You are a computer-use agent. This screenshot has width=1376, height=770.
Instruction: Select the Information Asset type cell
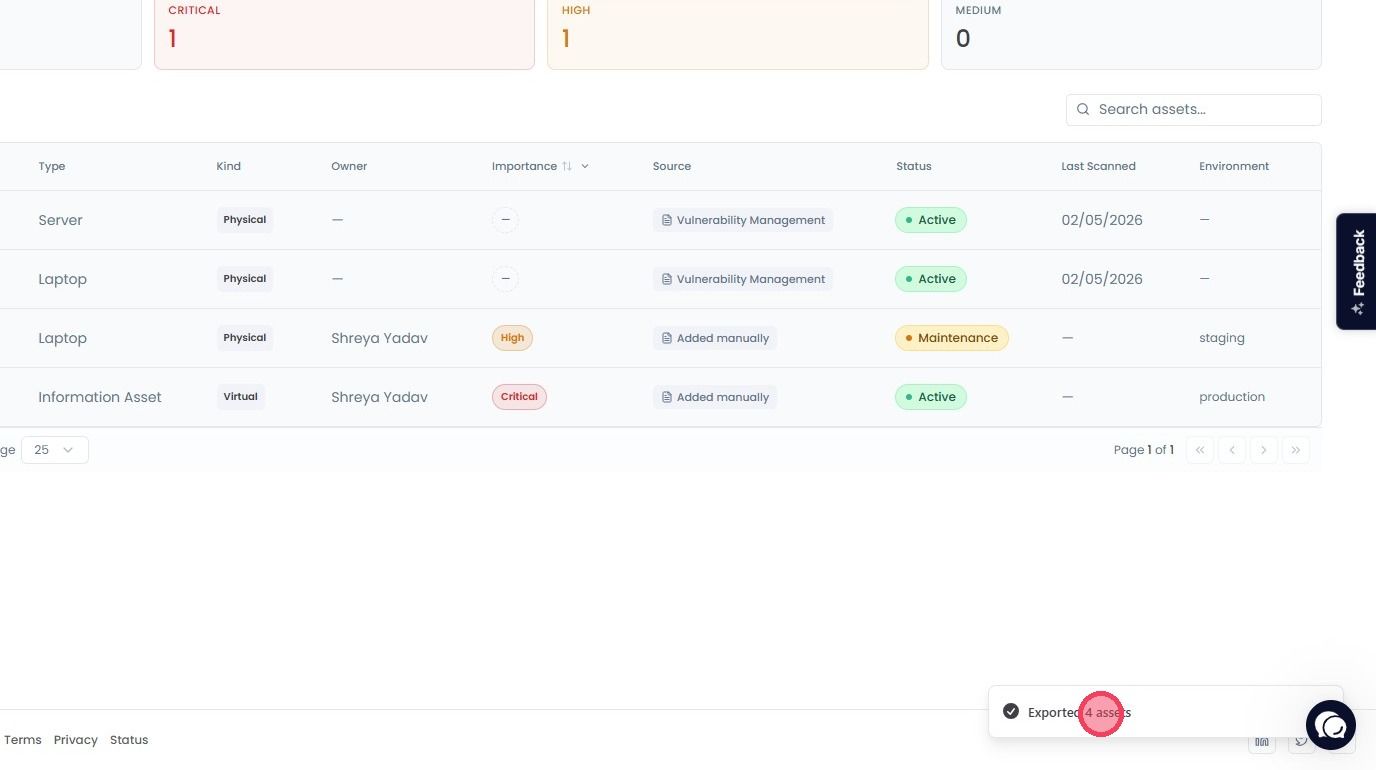(x=100, y=397)
